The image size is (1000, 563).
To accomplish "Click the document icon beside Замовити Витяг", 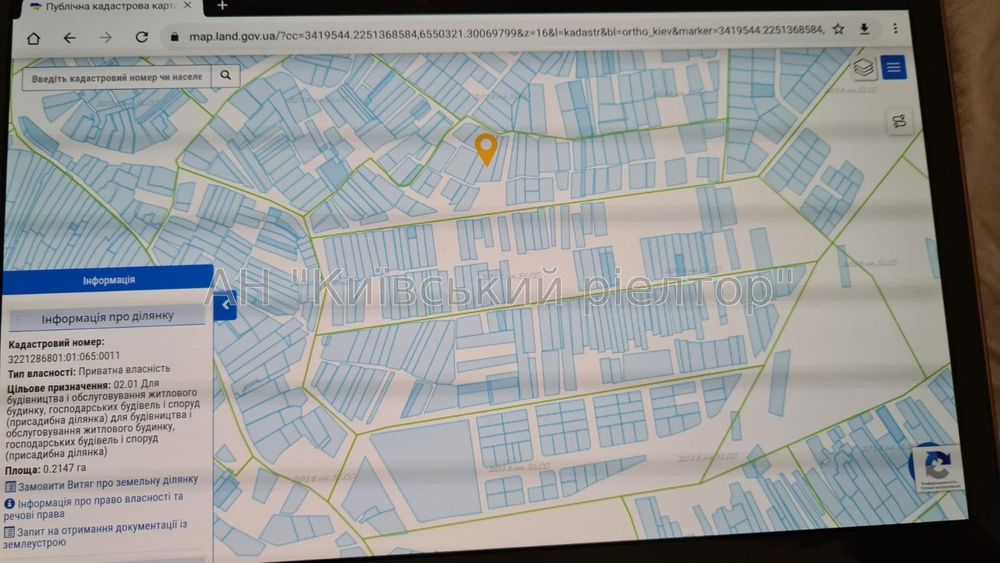I will pyautogui.click(x=10, y=487).
